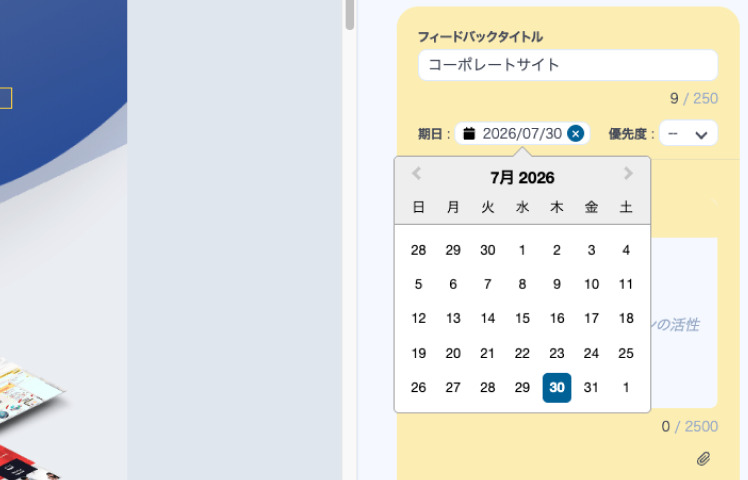The width and height of the screenshot is (748, 480).
Task: Pick July 1 in calendar
Action: (x=522, y=250)
